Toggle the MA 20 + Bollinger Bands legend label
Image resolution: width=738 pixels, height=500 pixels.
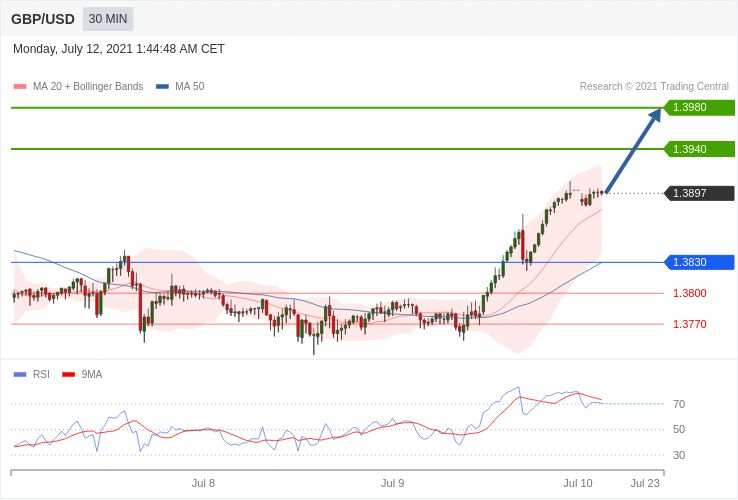[88, 87]
